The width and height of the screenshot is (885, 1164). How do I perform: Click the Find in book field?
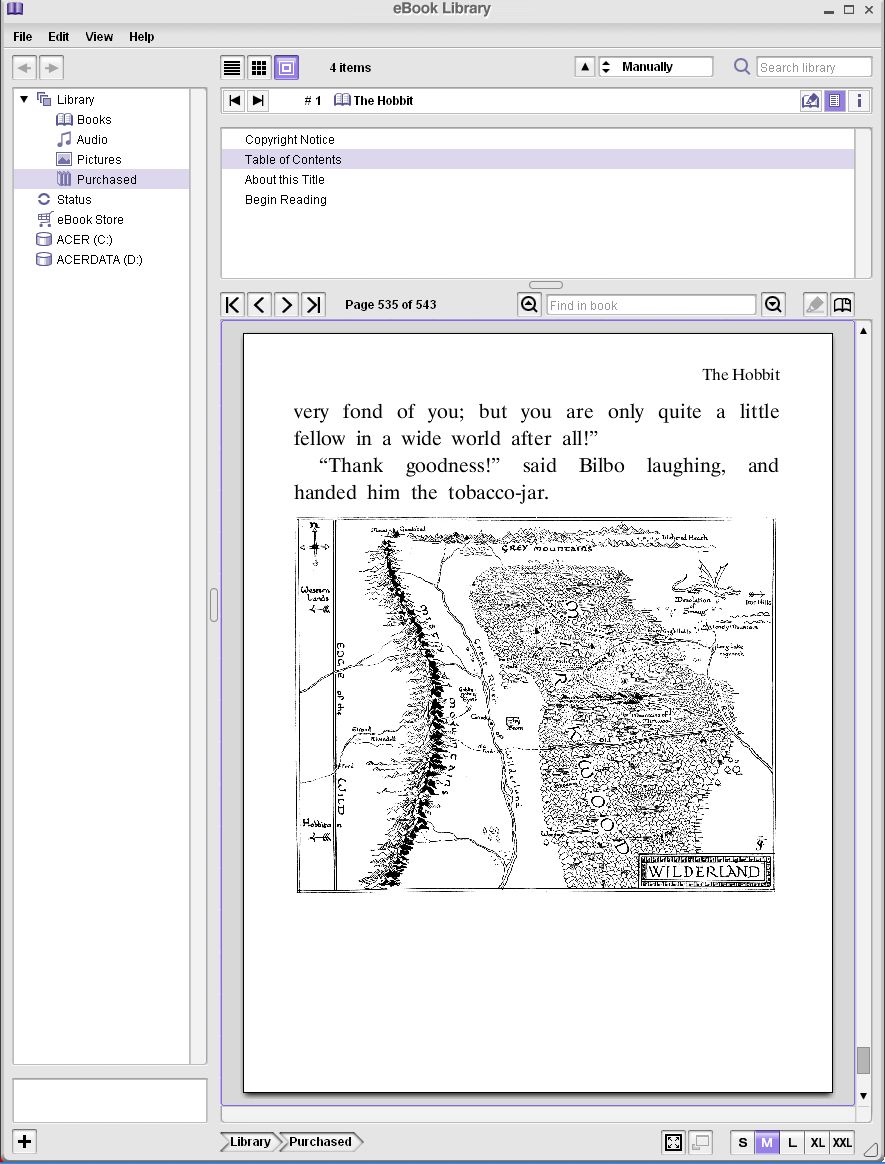point(651,305)
